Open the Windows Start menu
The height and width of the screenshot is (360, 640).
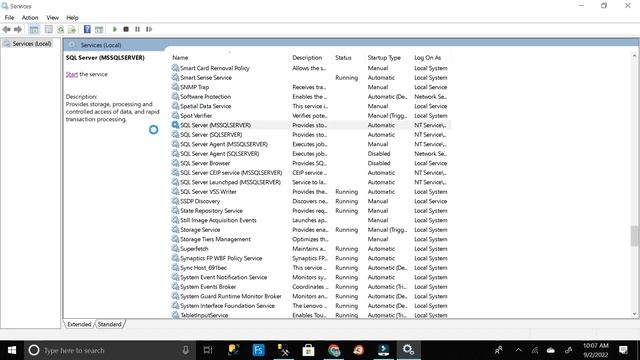tap(12, 350)
